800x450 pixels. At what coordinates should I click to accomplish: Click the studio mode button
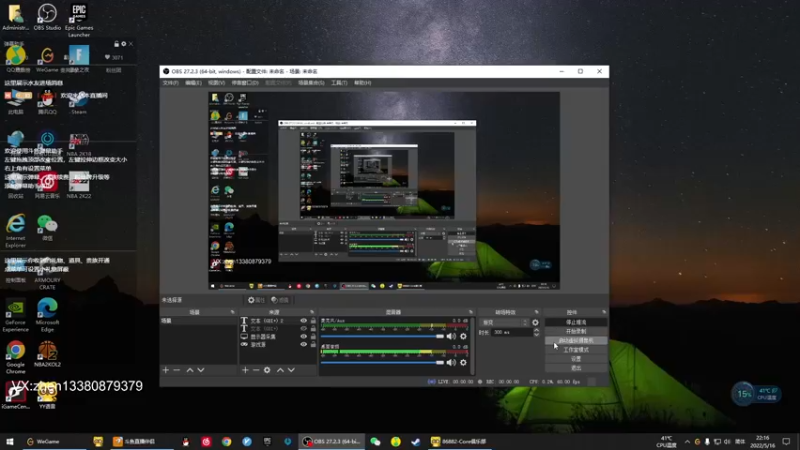pyautogui.click(x=576, y=349)
